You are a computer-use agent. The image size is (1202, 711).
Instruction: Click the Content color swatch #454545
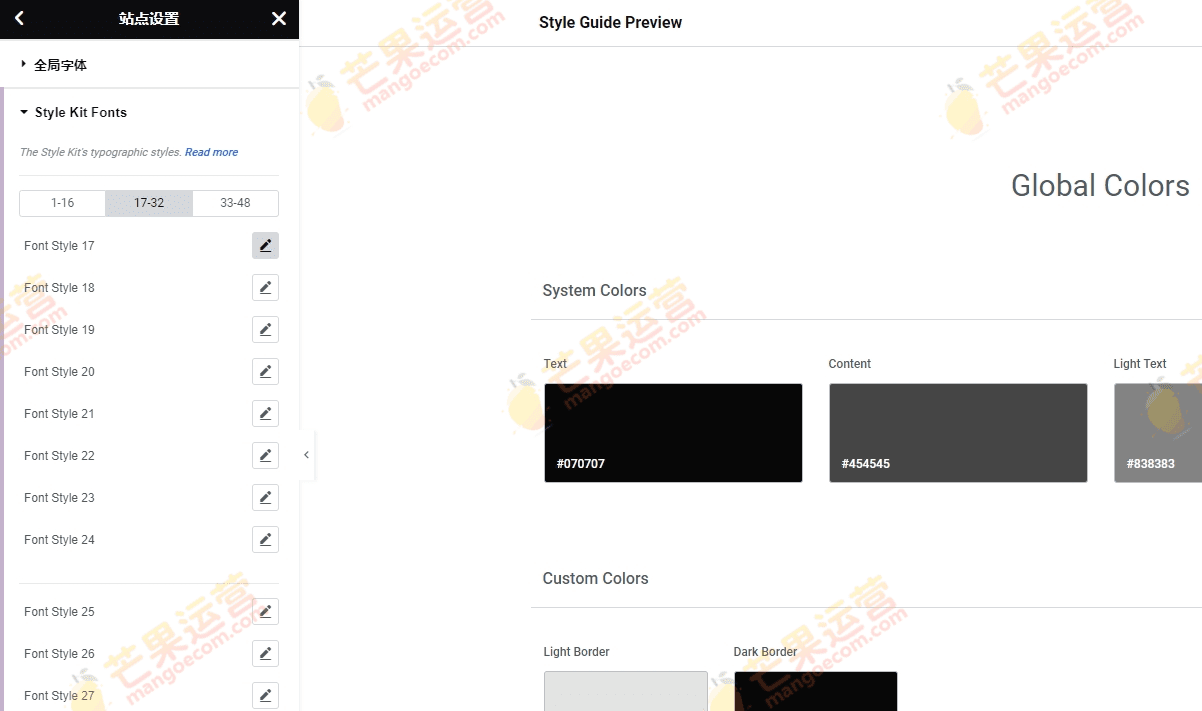point(958,433)
